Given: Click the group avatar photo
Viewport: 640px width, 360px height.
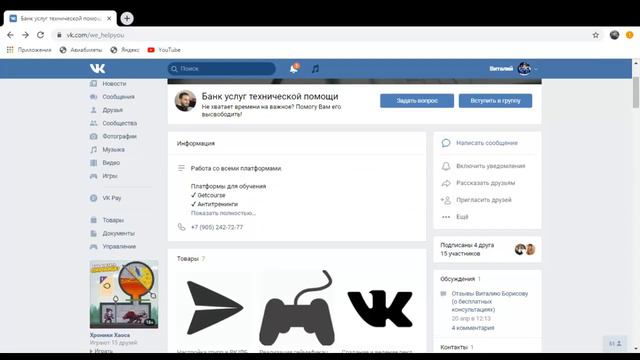Looking at the screenshot, I should click(185, 101).
